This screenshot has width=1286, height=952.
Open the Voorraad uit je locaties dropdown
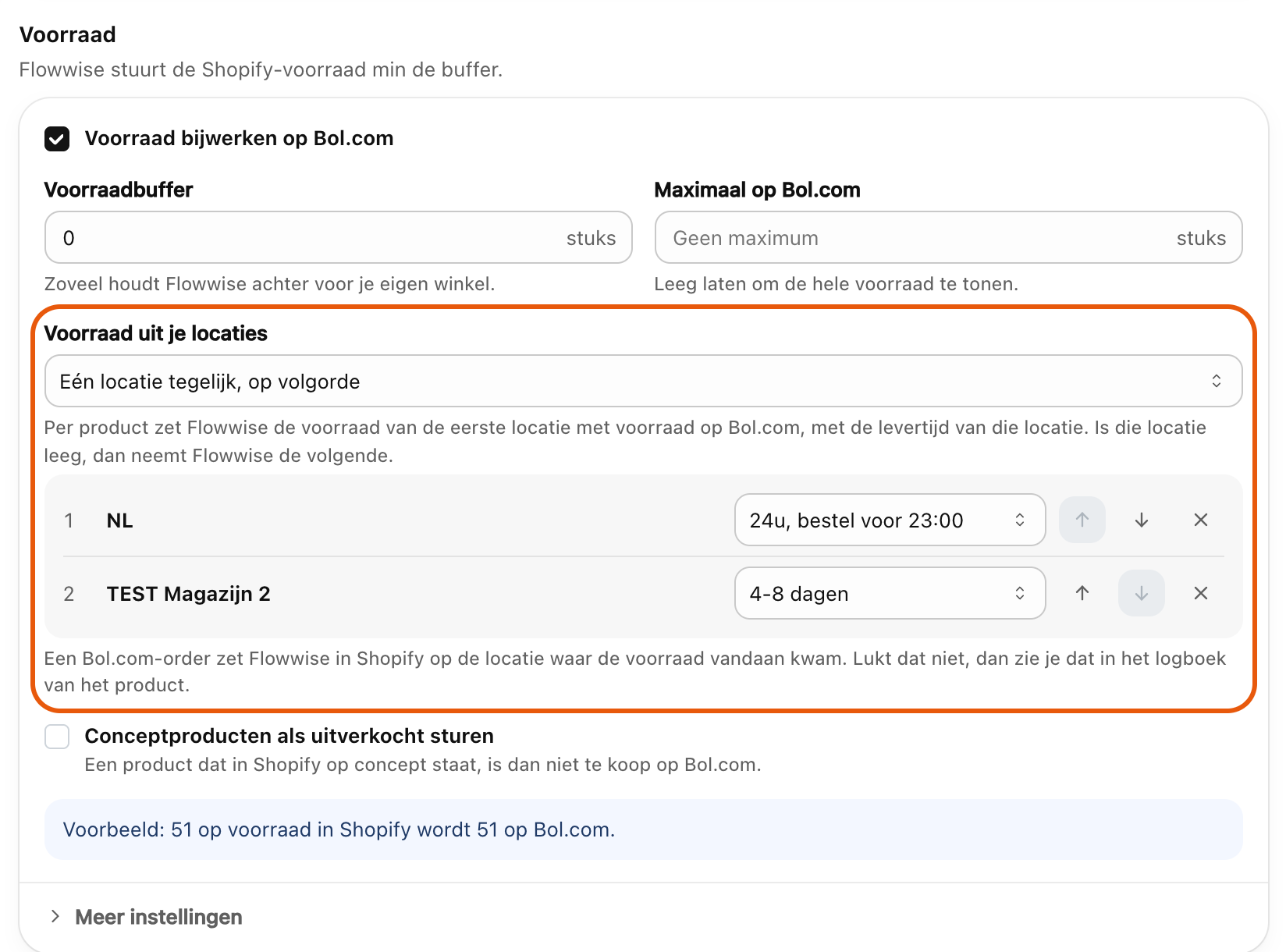tap(644, 381)
